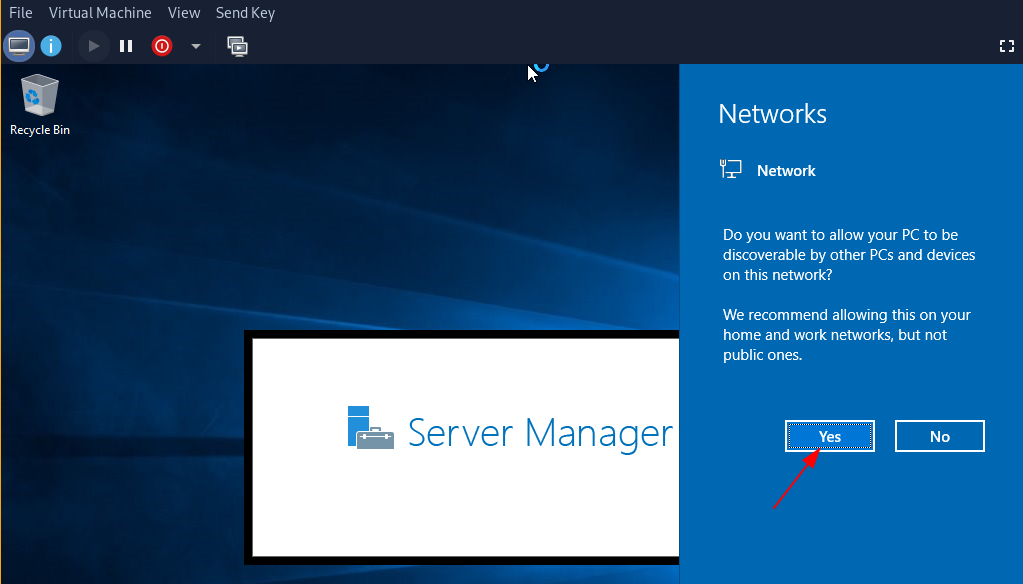Click the 'Network' connection name label
The height and width of the screenshot is (584, 1023).
click(786, 171)
